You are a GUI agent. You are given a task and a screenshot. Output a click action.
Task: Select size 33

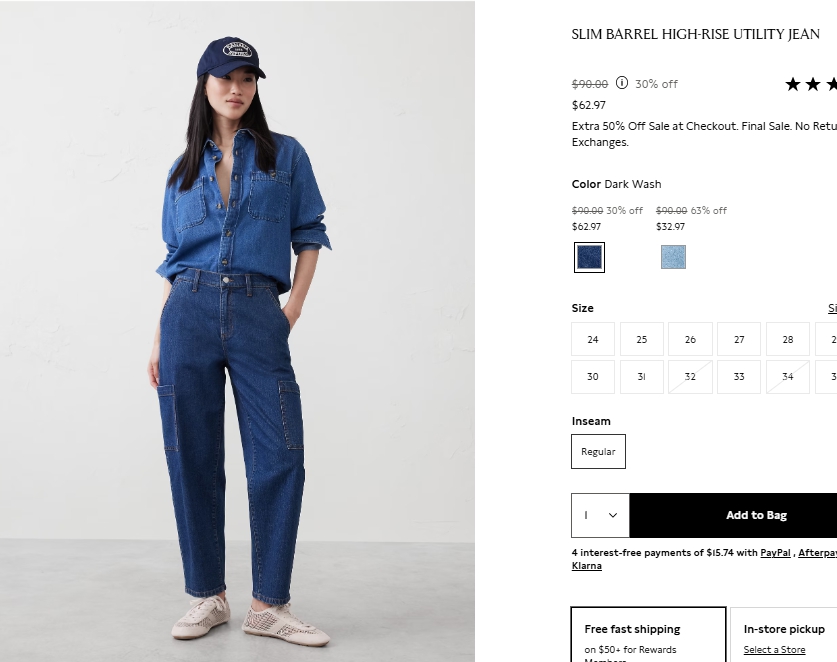(739, 377)
